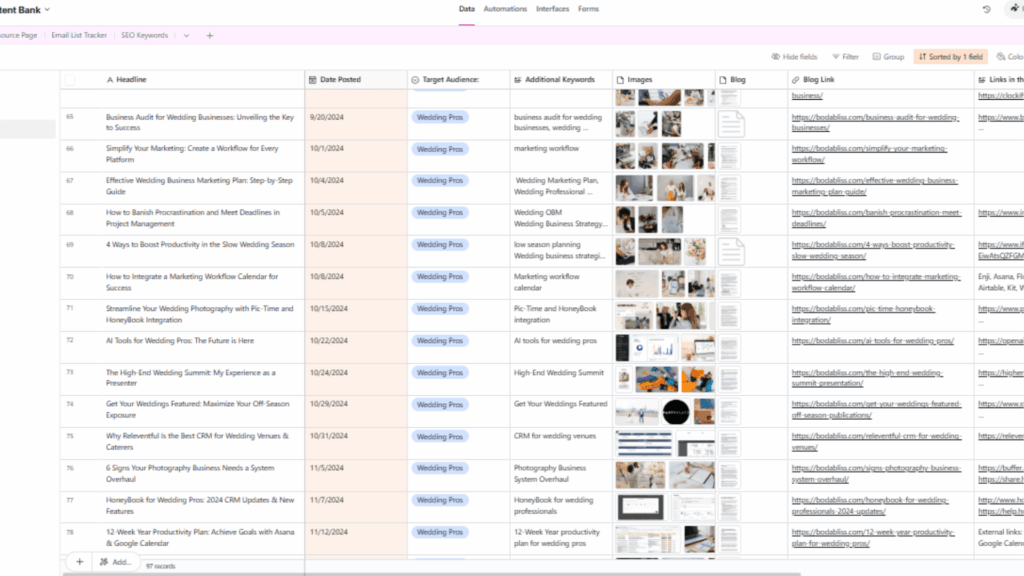Click the plus icon to add record
The image size is (1024, 576).
click(80, 562)
